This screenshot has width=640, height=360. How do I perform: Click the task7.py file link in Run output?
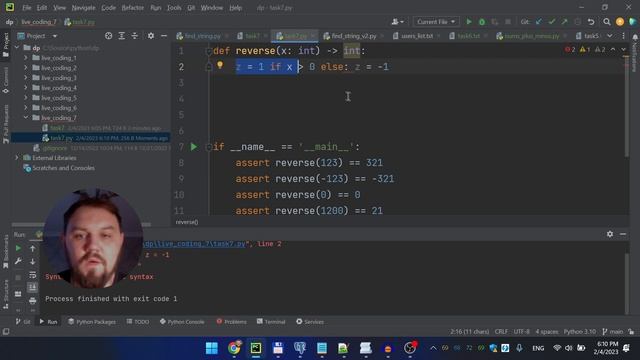point(195,244)
